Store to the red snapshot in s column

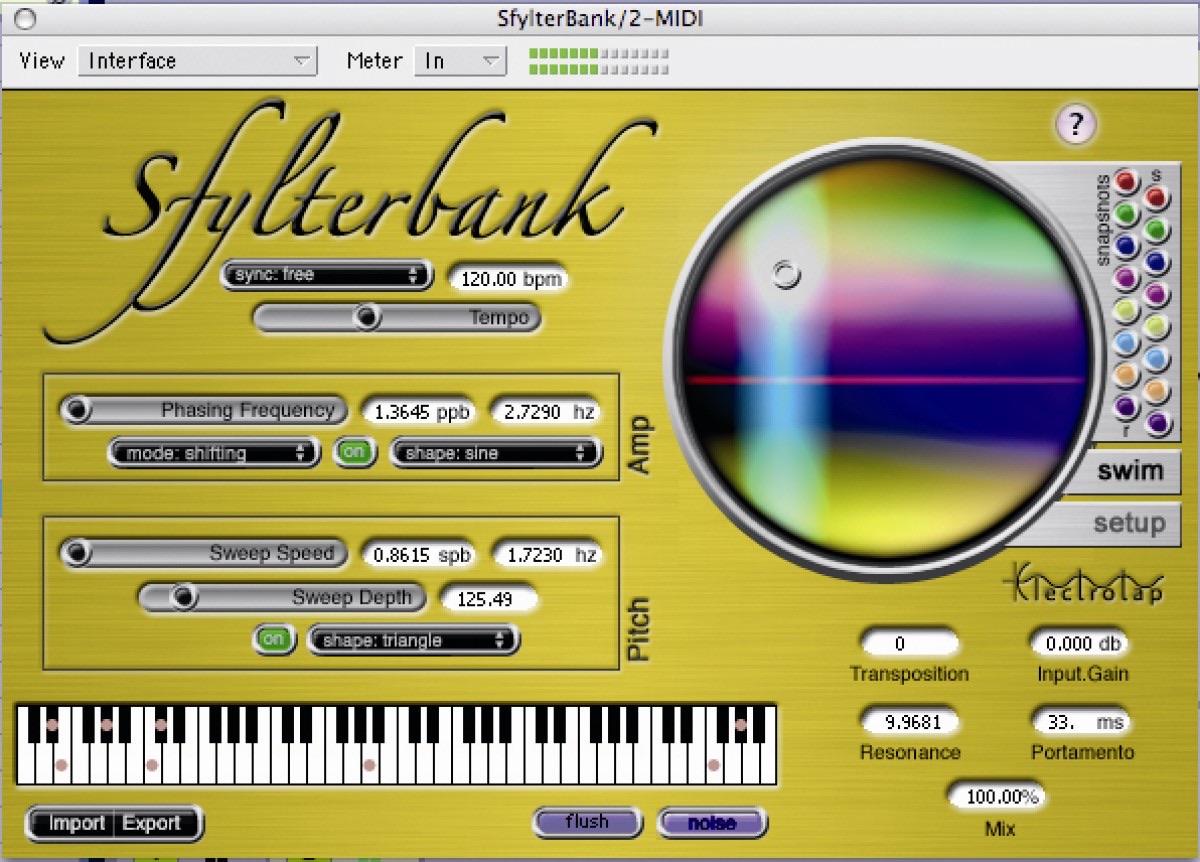(x=1158, y=198)
